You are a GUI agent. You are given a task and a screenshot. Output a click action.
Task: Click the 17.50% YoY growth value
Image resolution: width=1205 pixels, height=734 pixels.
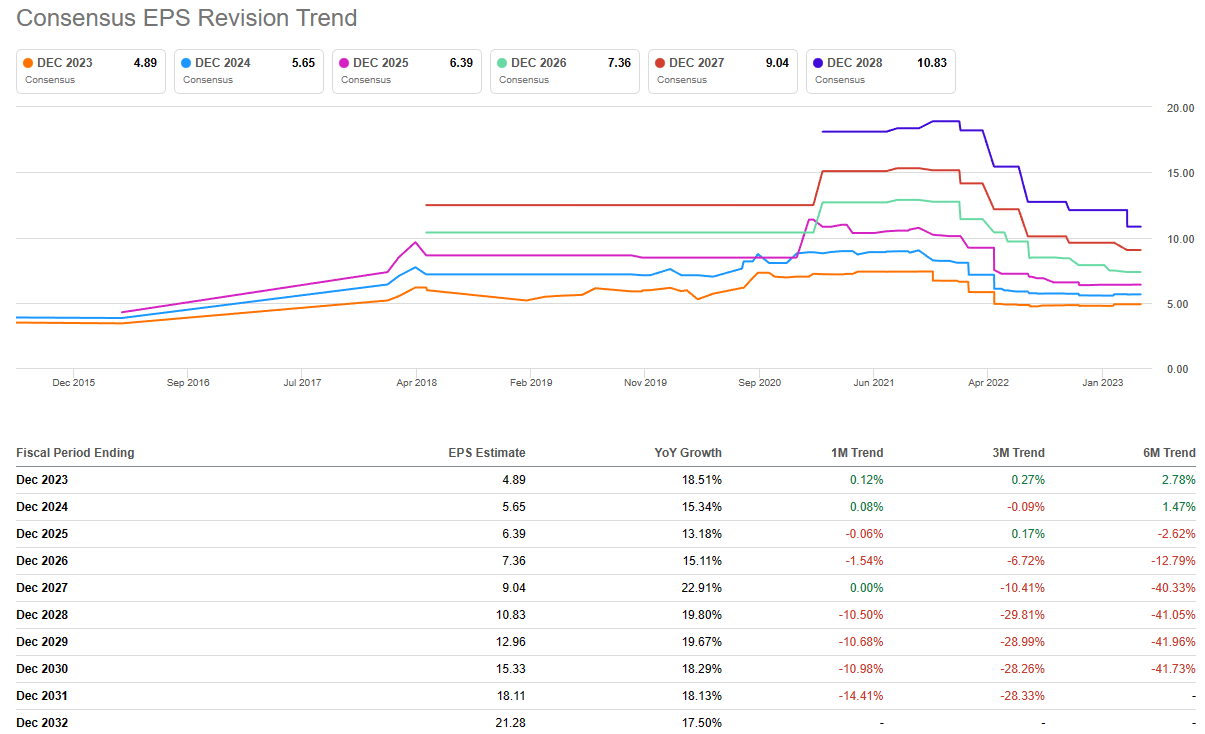pos(701,723)
